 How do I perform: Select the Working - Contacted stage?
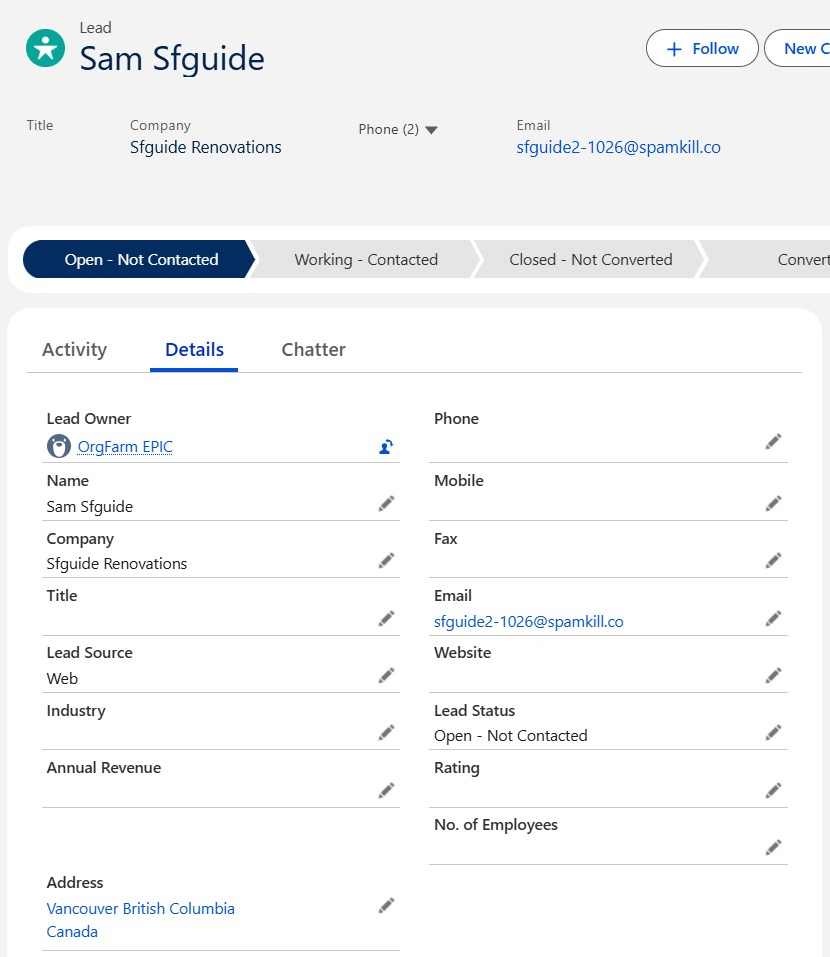pos(366,259)
